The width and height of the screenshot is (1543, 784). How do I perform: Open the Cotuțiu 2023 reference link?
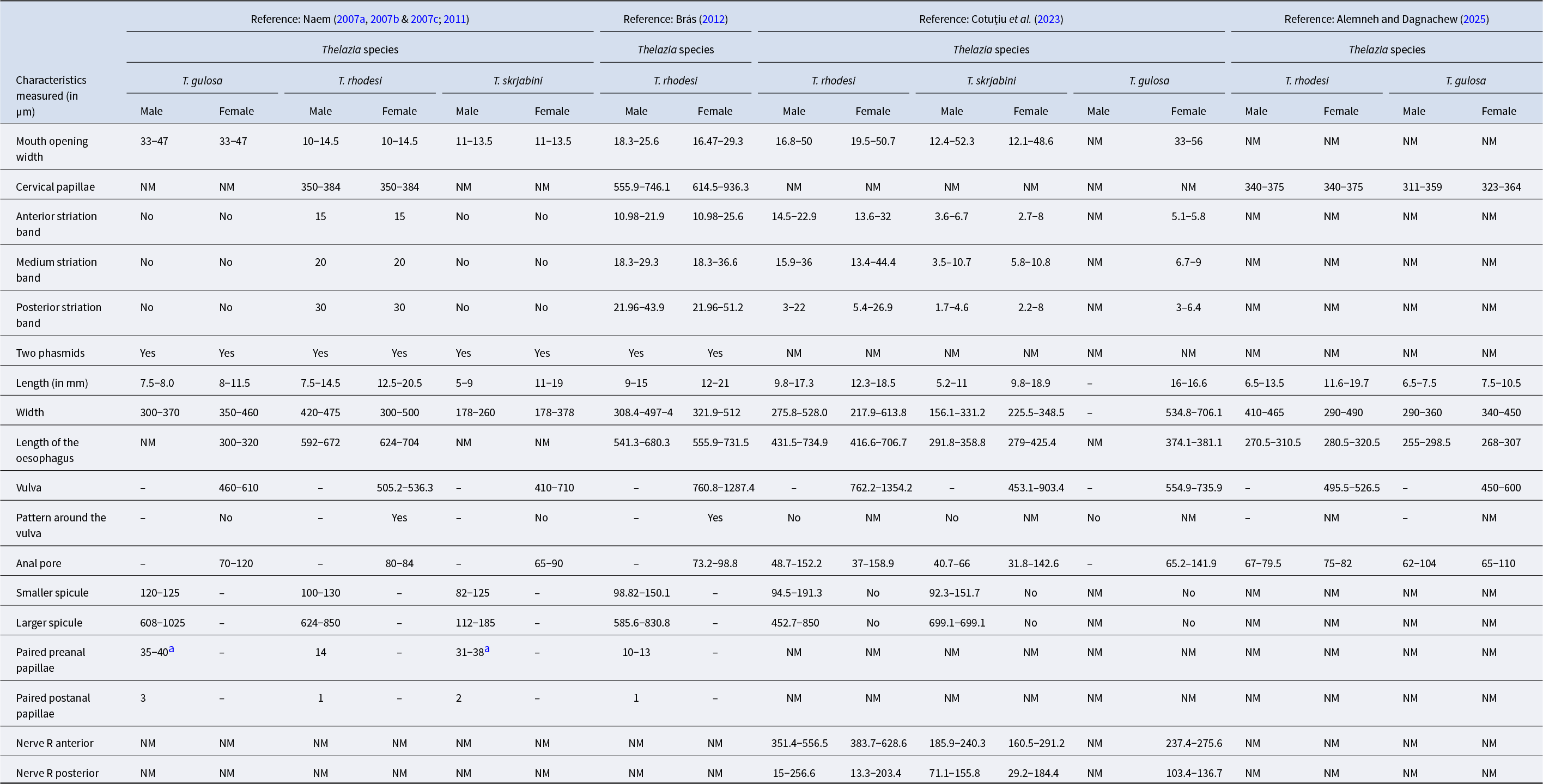point(1048,19)
